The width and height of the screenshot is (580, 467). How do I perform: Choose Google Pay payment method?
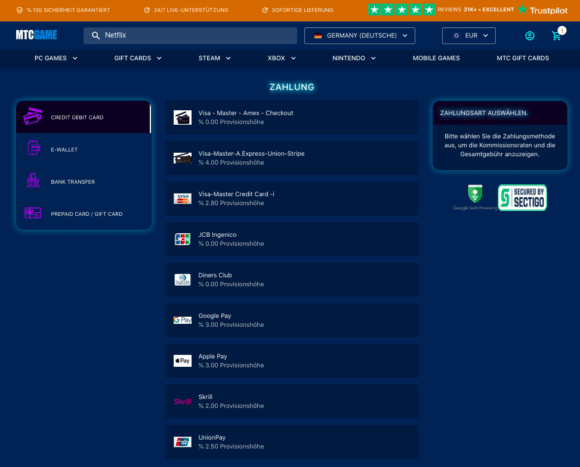pyautogui.click(x=292, y=320)
